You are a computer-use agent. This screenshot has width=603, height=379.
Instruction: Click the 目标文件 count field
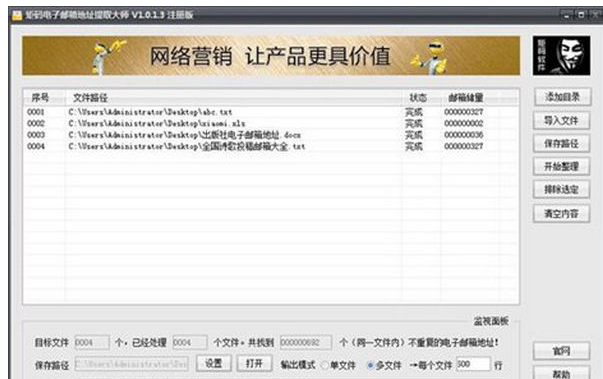click(92, 342)
